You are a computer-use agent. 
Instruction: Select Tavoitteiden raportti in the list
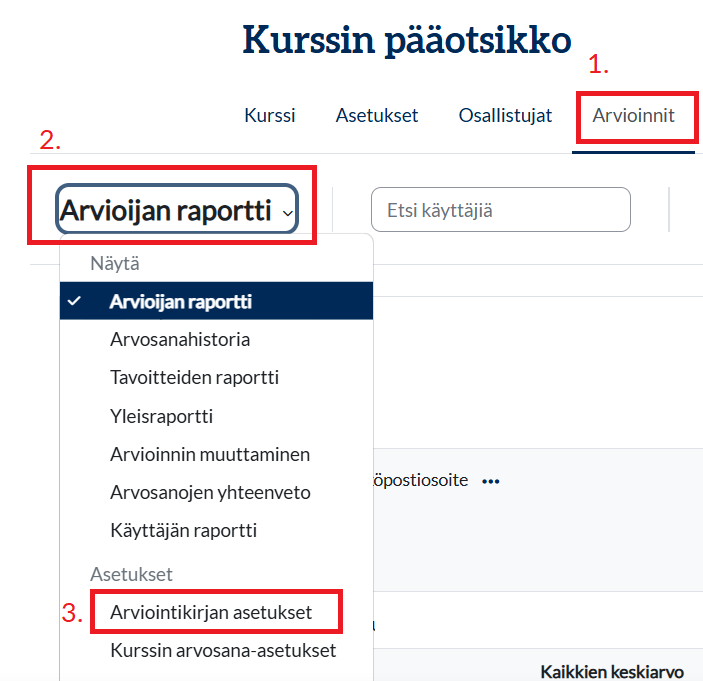click(194, 377)
